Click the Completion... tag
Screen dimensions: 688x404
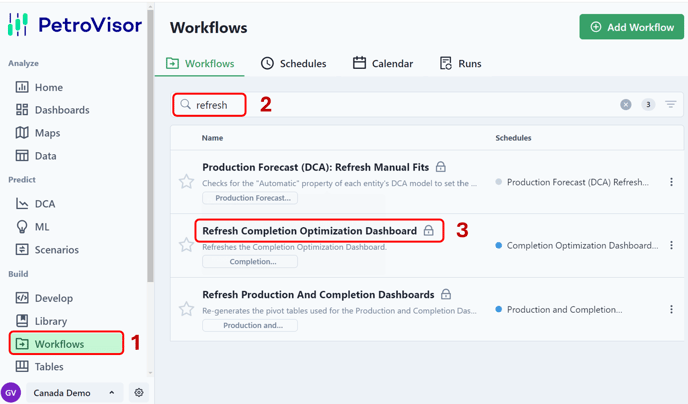(x=250, y=261)
